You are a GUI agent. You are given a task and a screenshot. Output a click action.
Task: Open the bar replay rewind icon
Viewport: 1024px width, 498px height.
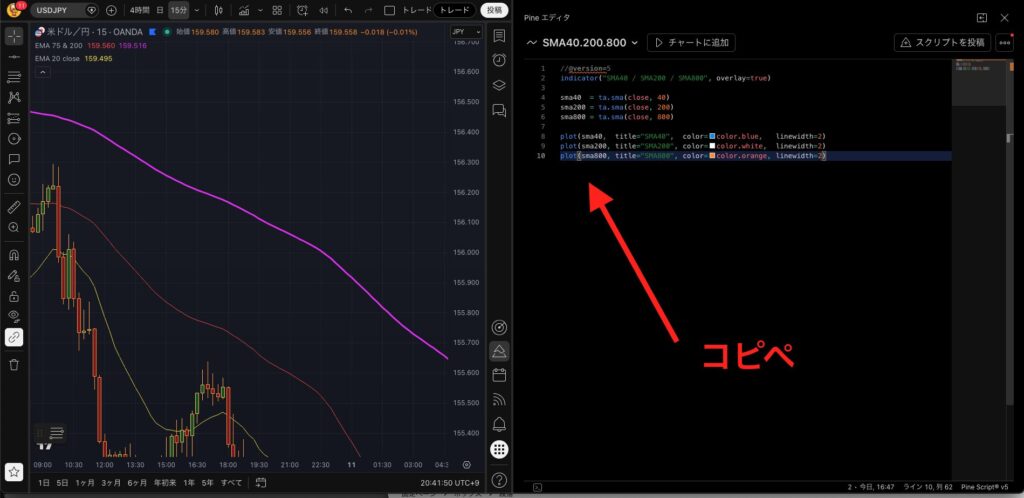324,10
